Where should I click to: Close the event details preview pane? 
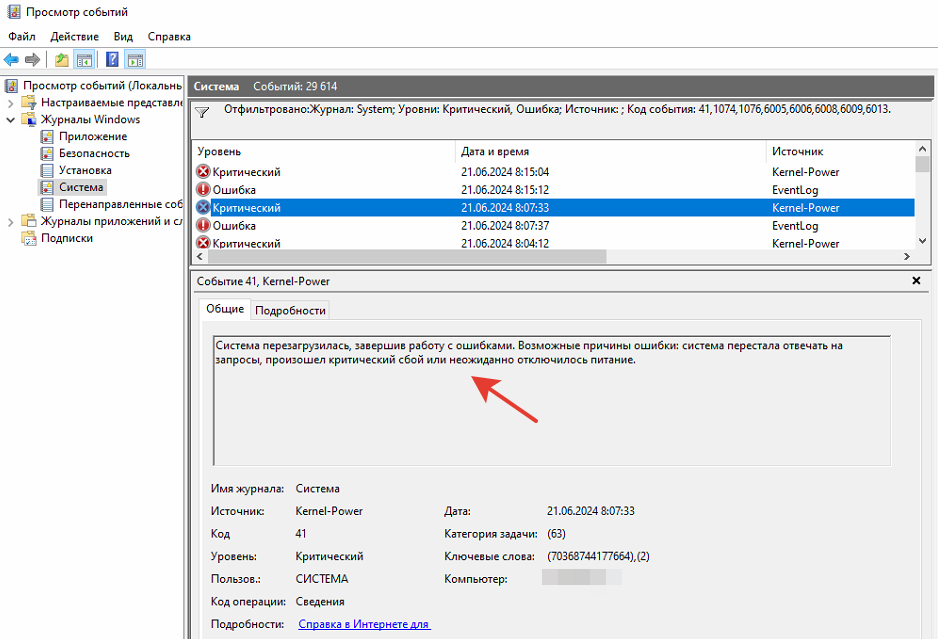916,281
